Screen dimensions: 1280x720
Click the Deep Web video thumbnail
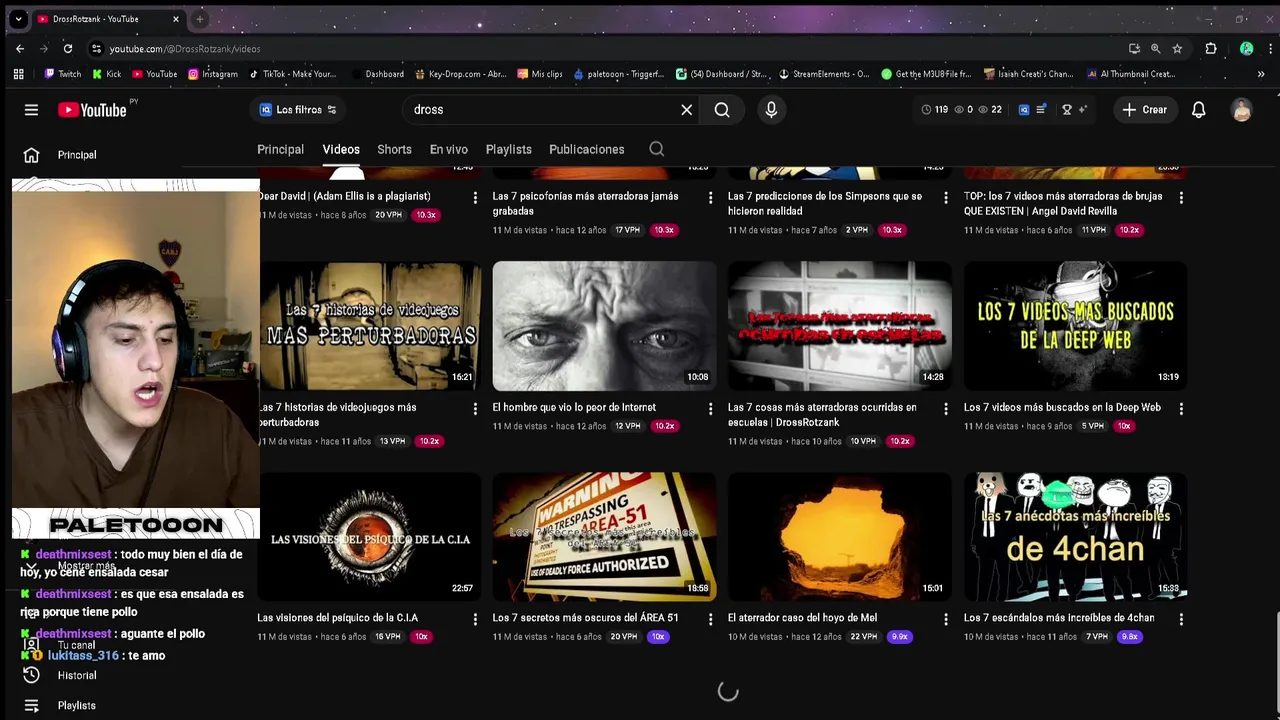pyautogui.click(x=1075, y=325)
